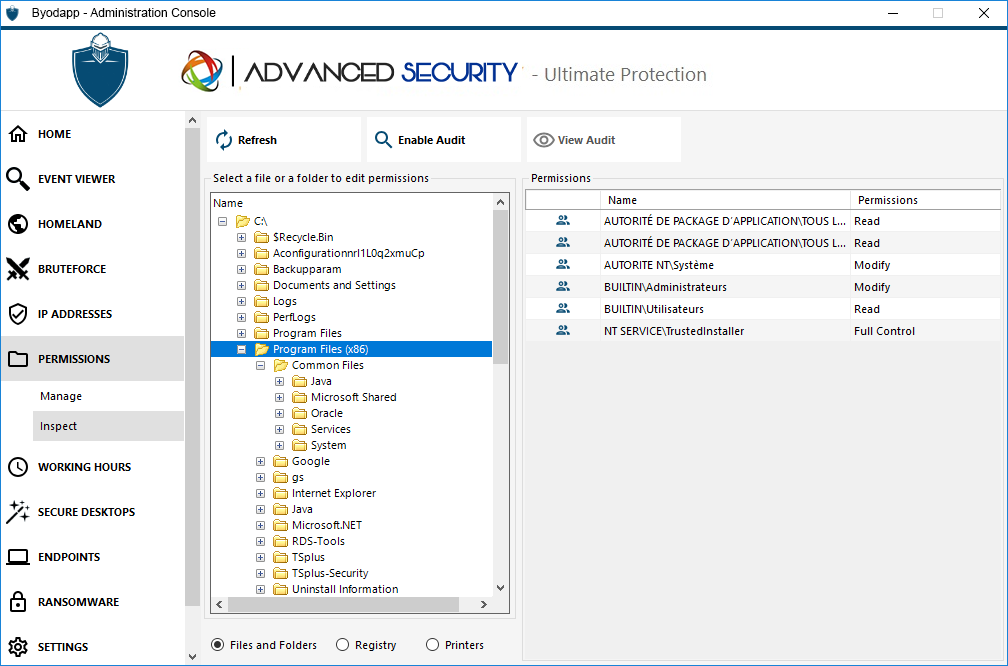Click the knight shield logo in header
1008x666 pixels.
pos(100,69)
